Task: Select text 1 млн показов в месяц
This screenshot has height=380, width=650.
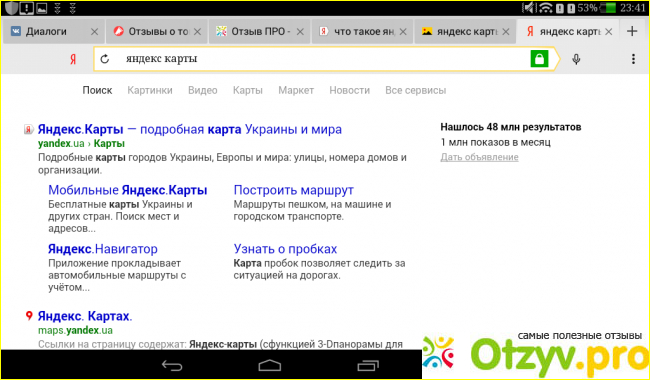Action: (495, 142)
